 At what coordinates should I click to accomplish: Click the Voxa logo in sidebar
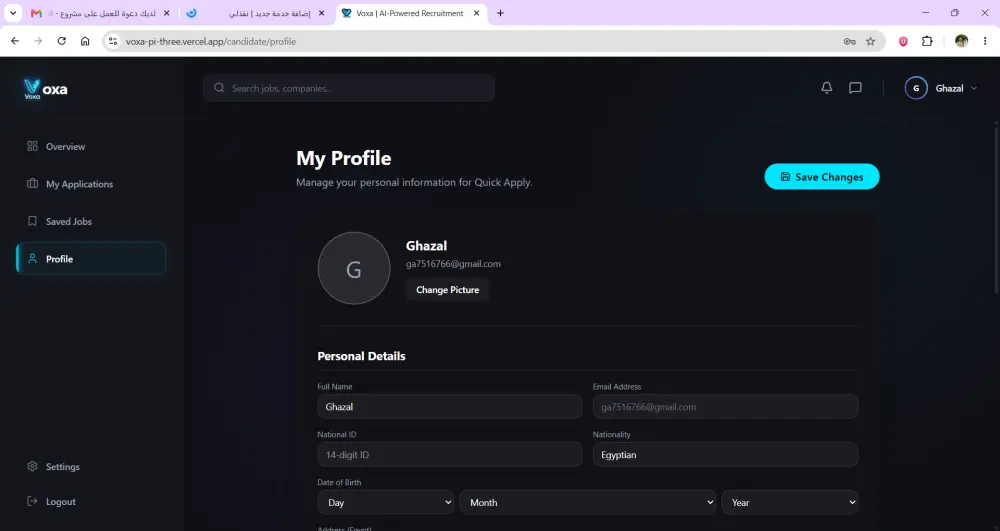(45, 89)
